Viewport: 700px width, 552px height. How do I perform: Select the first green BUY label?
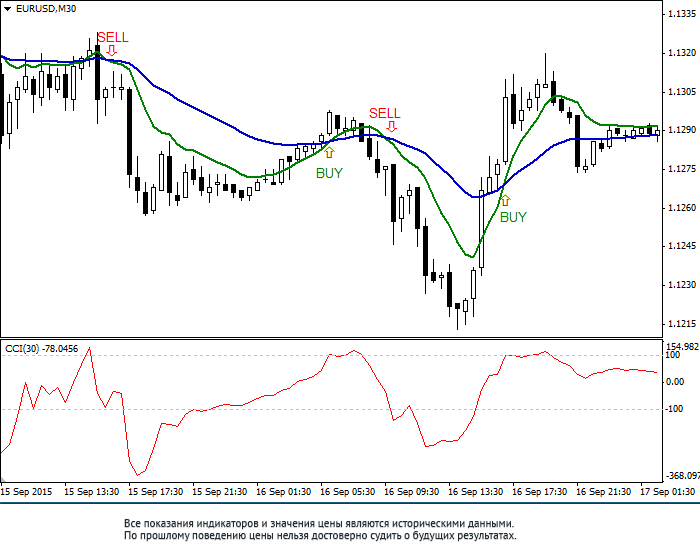click(x=329, y=173)
